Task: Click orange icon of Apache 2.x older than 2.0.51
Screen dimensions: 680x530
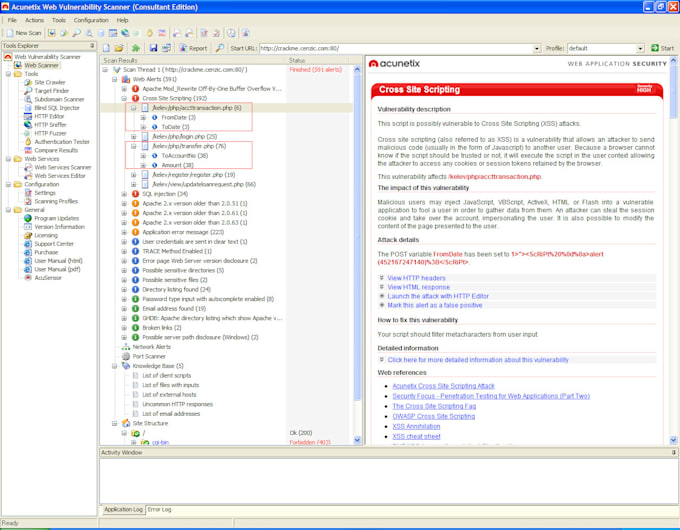Action: 135,203
